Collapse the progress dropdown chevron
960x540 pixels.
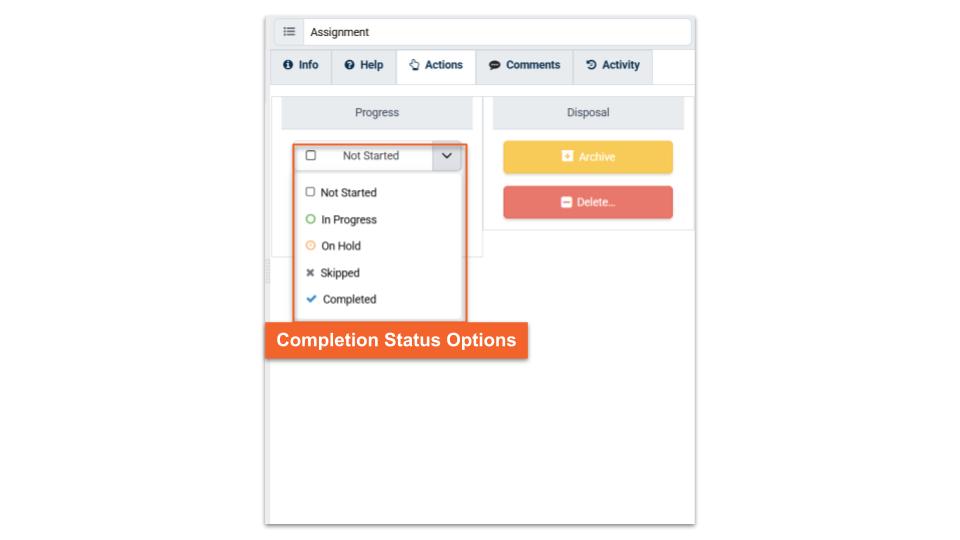446,156
